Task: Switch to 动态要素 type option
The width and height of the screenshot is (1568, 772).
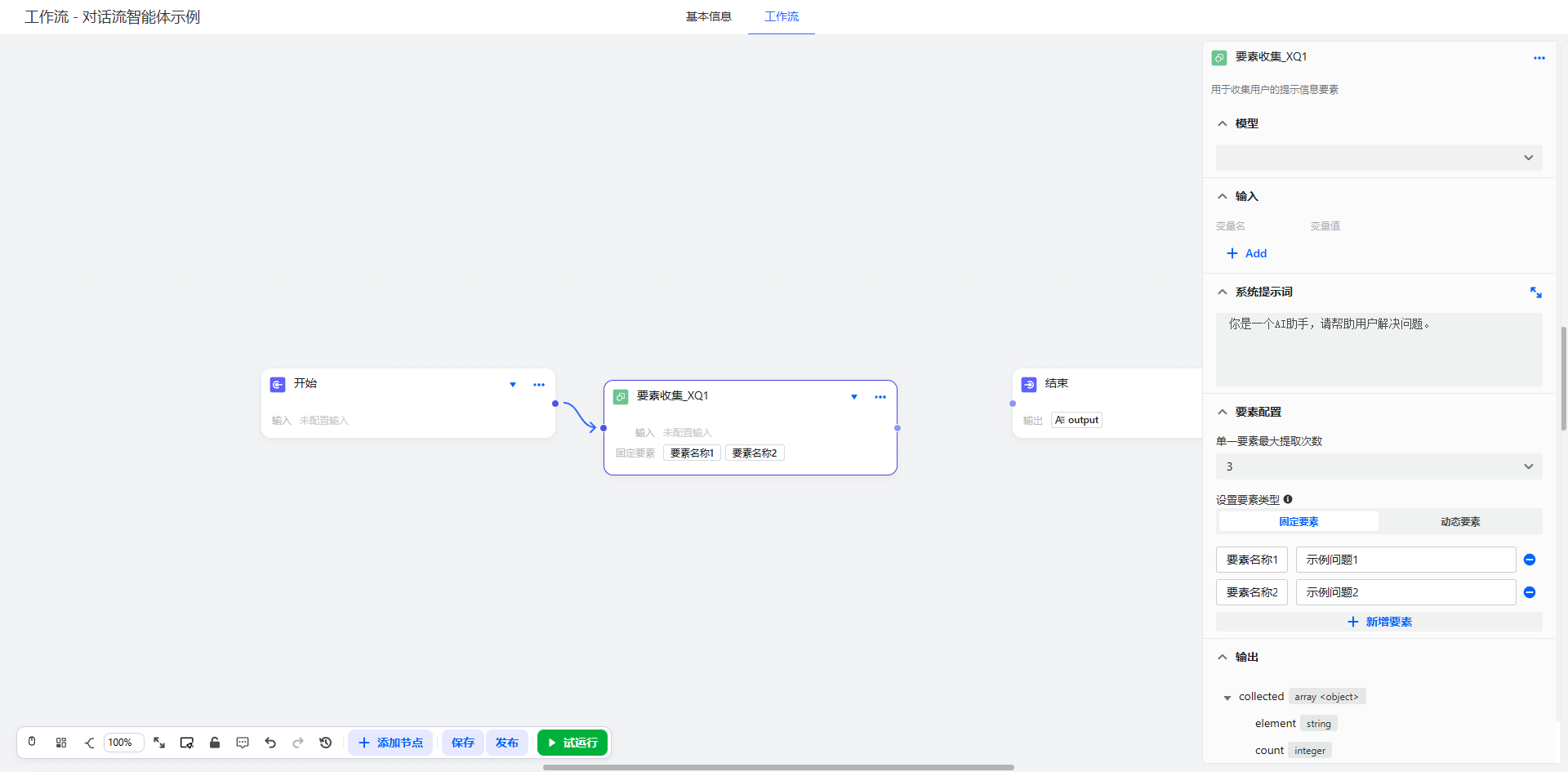Action: (x=1459, y=521)
